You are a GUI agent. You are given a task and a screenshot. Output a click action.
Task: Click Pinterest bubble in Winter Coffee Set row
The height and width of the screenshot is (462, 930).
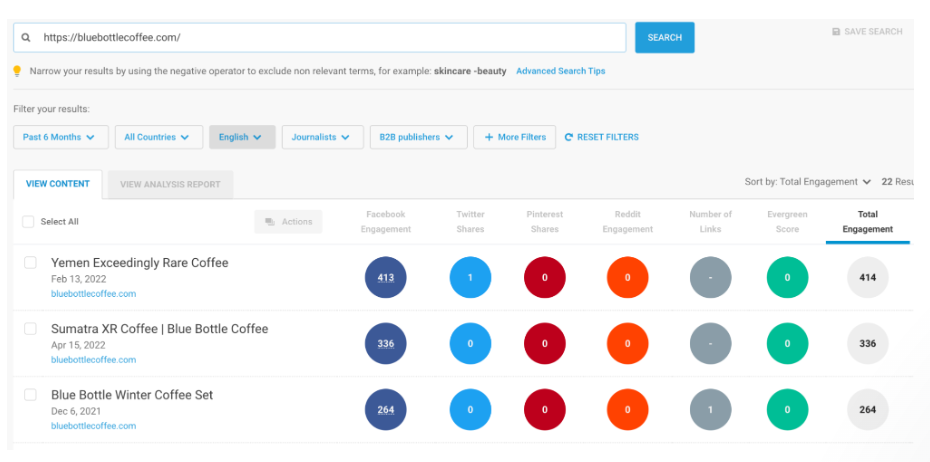tap(544, 409)
